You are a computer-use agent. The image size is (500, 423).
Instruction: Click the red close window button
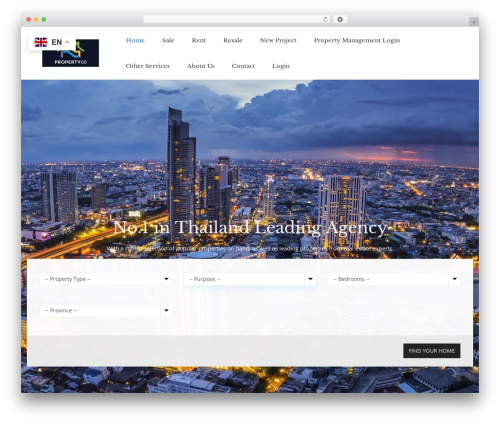[x=29, y=20]
